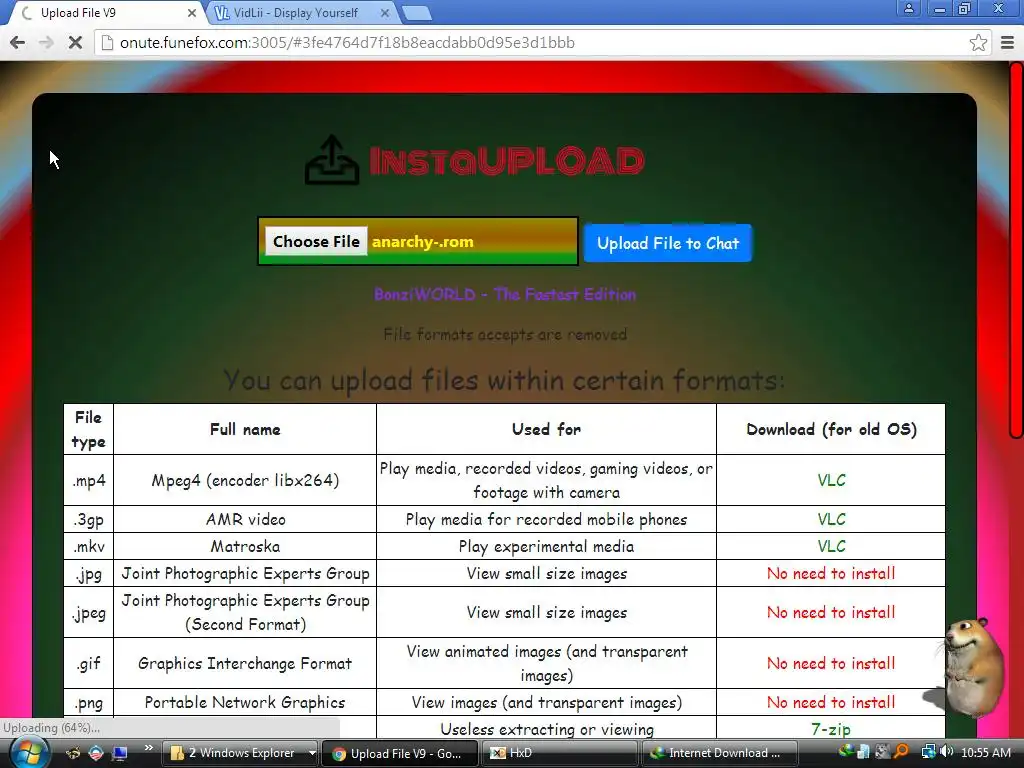Click the Uploading (64%) status text
1024x768 pixels.
tap(52, 728)
